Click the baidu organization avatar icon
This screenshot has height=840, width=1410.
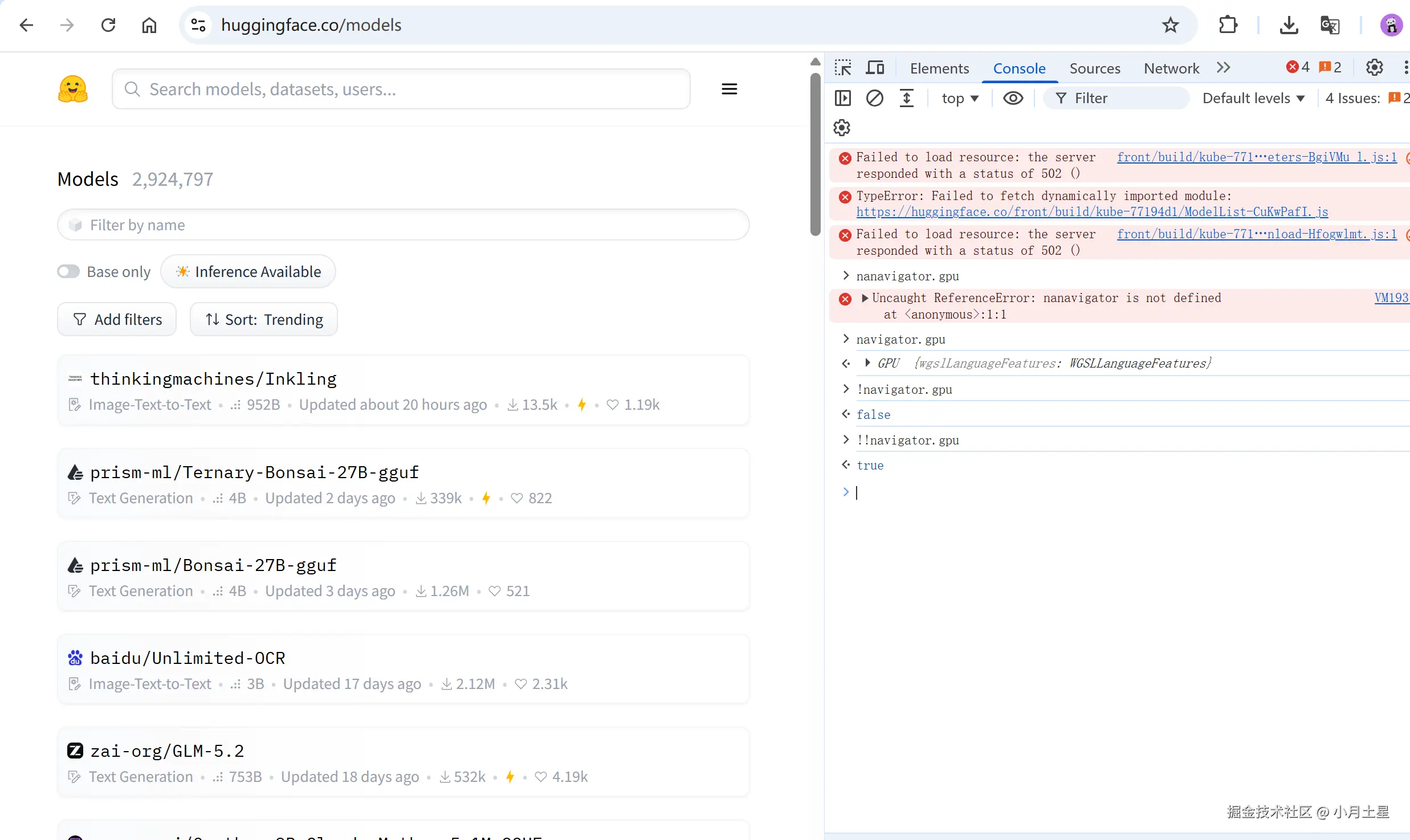pyautogui.click(x=75, y=658)
